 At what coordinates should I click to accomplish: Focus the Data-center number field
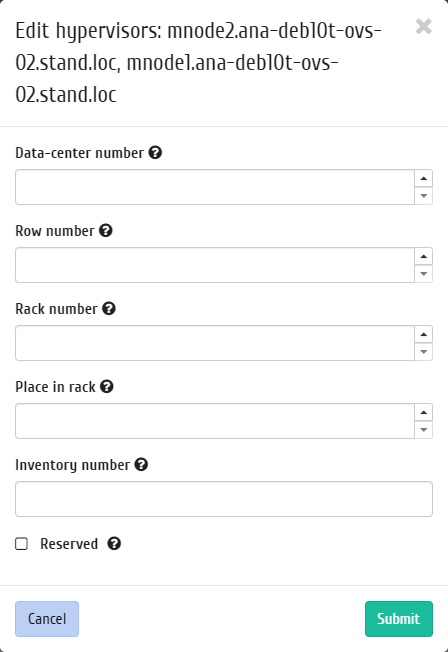(x=215, y=187)
